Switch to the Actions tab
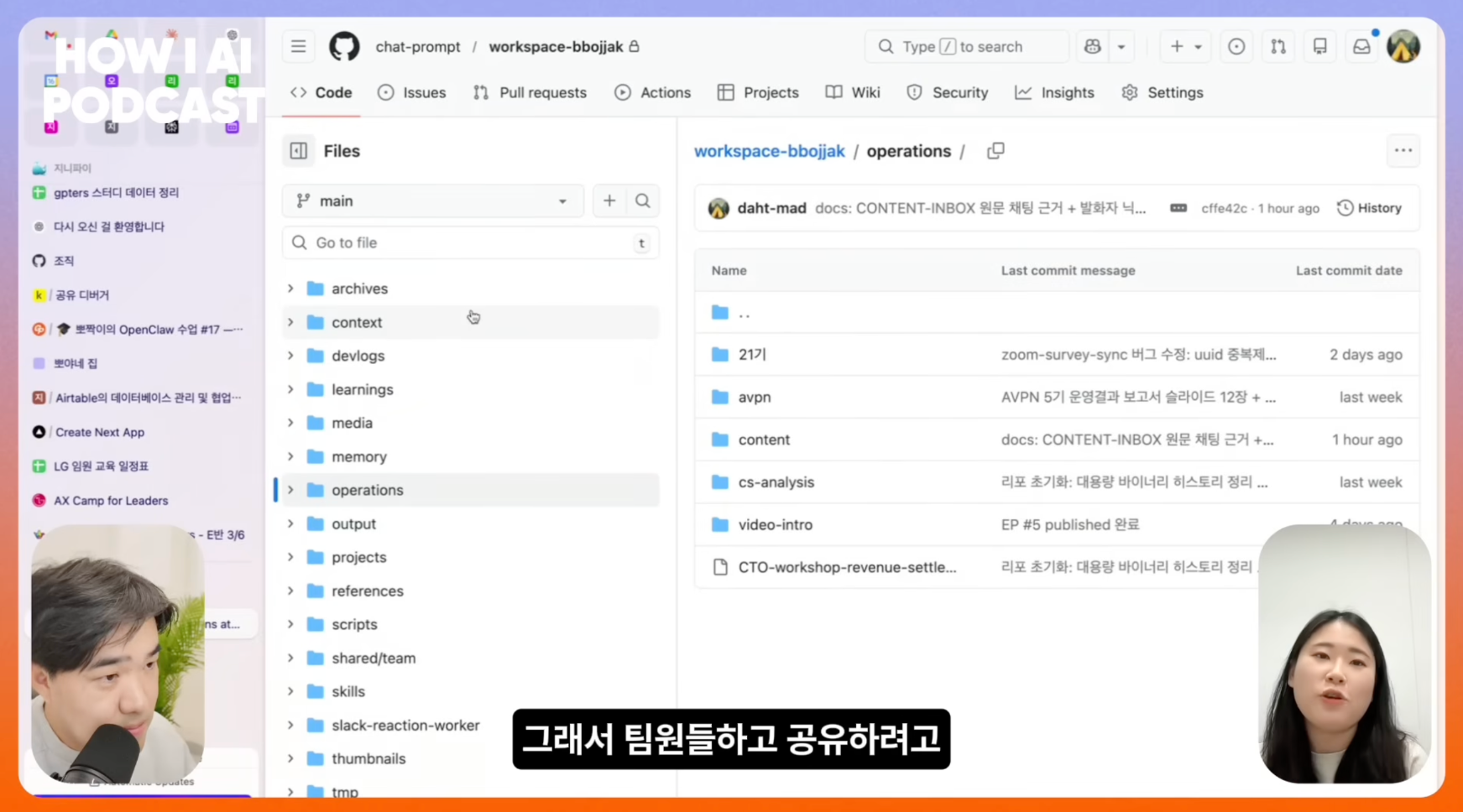This screenshot has height=812, width=1463. tap(653, 92)
